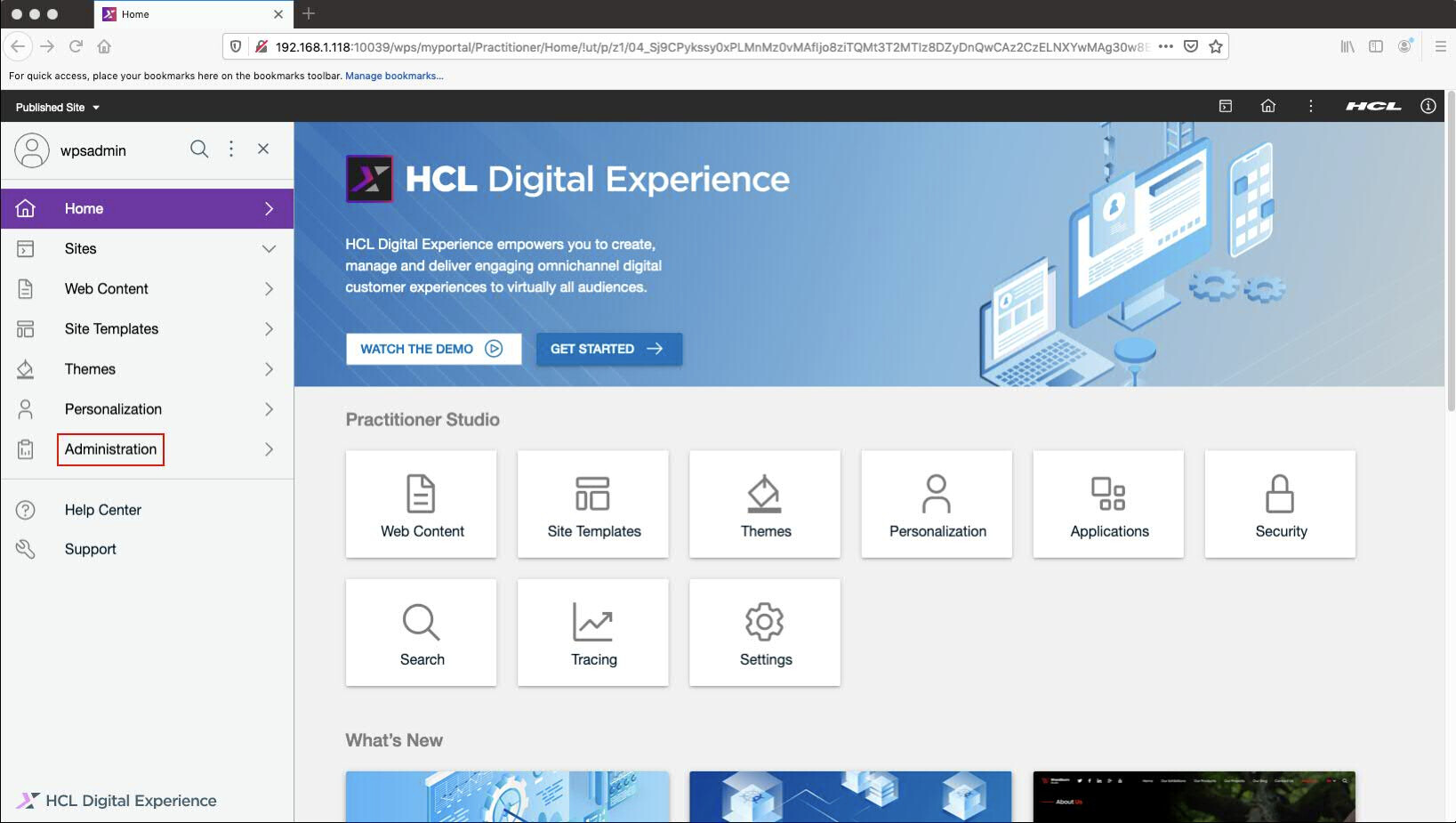This screenshot has width=1456, height=823.
Task: Open Help Center from the sidebar
Action: pyautogui.click(x=102, y=510)
